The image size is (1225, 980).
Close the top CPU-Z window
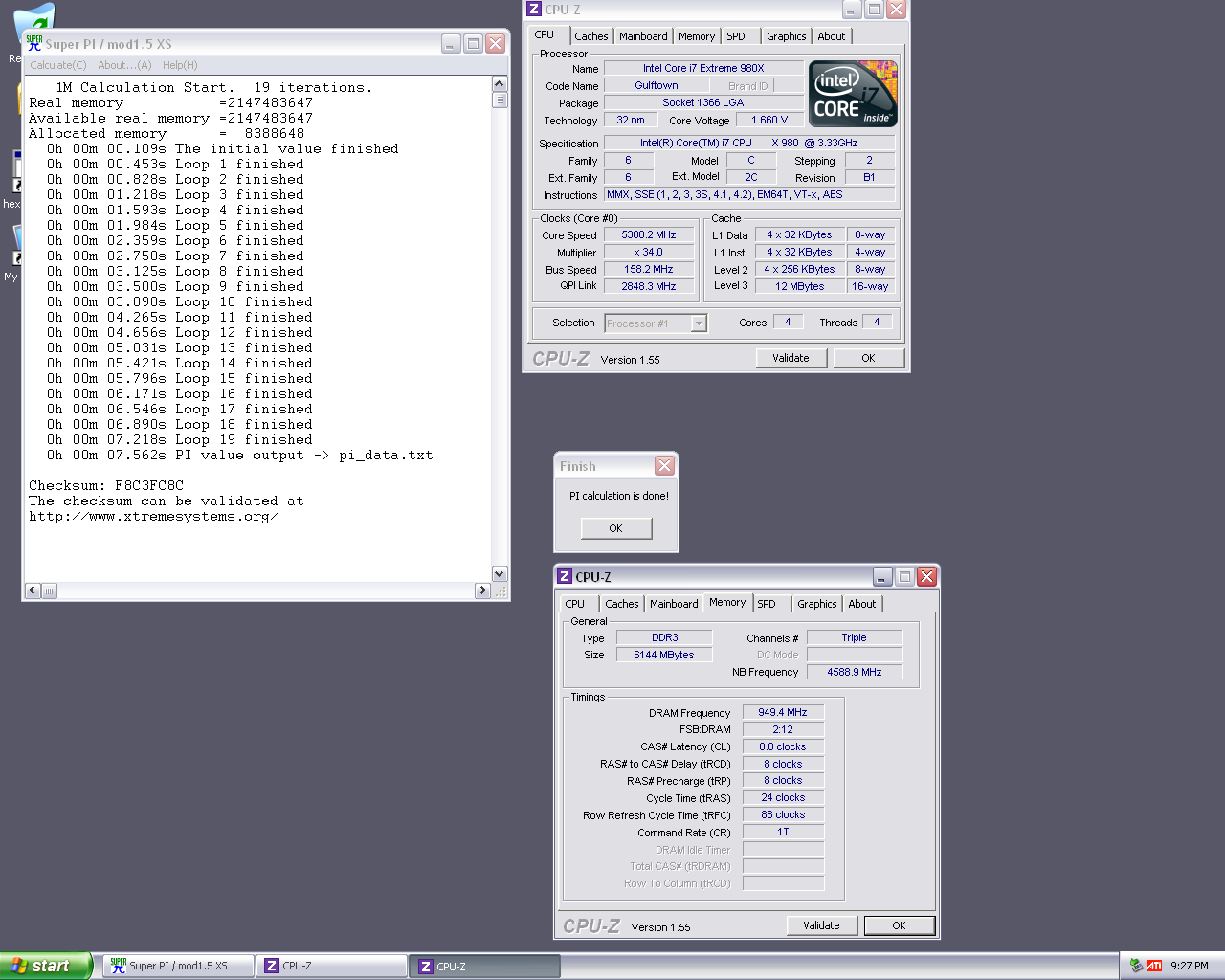coord(896,9)
